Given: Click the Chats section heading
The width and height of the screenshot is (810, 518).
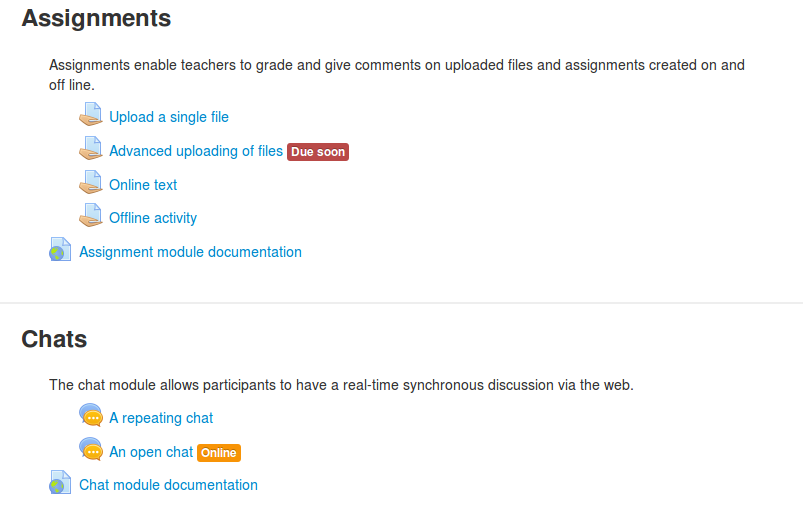Looking at the screenshot, I should click(54, 339).
